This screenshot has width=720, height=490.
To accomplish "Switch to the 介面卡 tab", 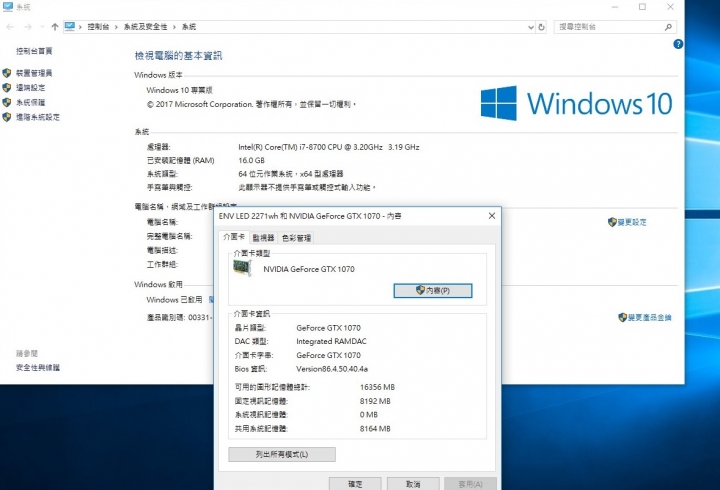I will (x=234, y=237).
